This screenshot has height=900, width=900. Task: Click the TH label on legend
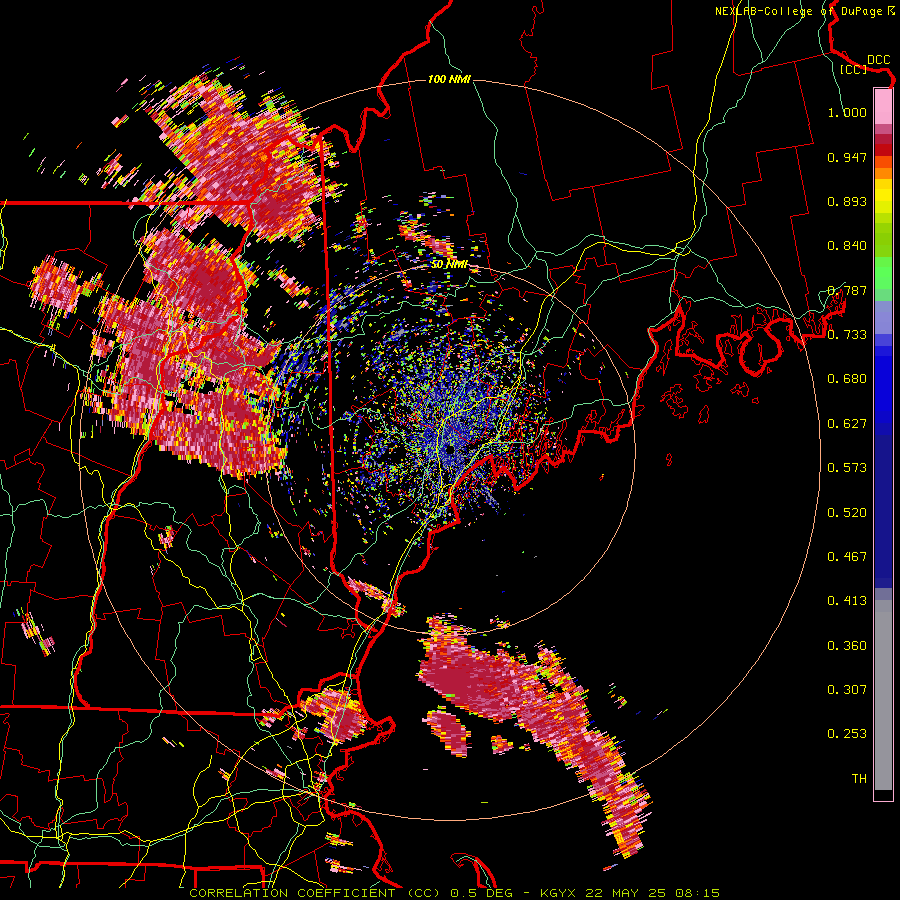pyautogui.click(x=859, y=779)
